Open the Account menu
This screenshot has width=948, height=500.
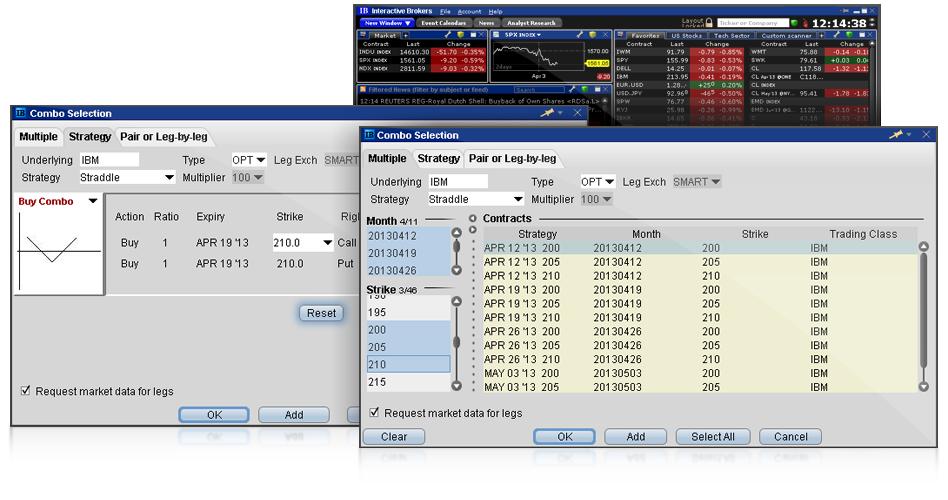coord(469,11)
